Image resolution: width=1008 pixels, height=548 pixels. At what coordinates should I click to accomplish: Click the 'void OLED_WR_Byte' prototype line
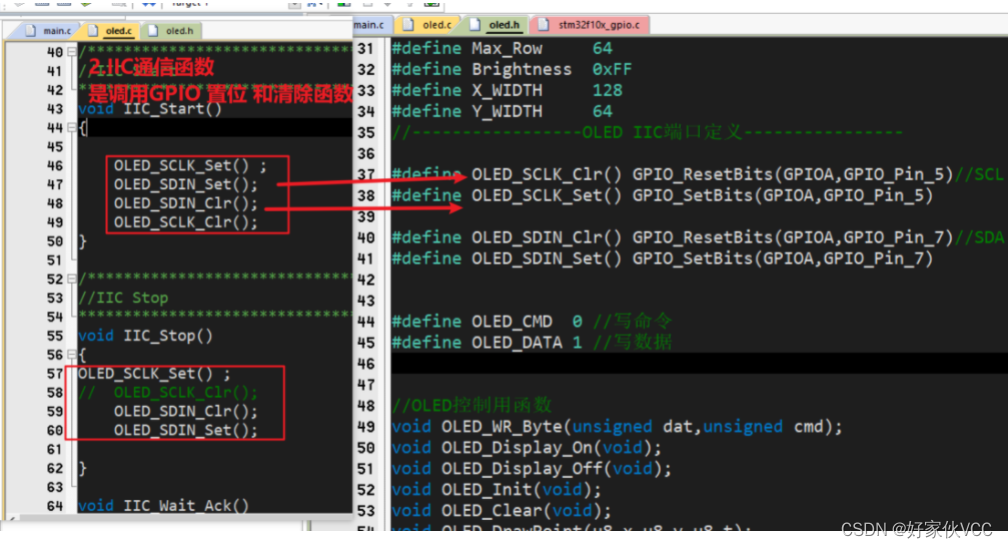point(616,426)
